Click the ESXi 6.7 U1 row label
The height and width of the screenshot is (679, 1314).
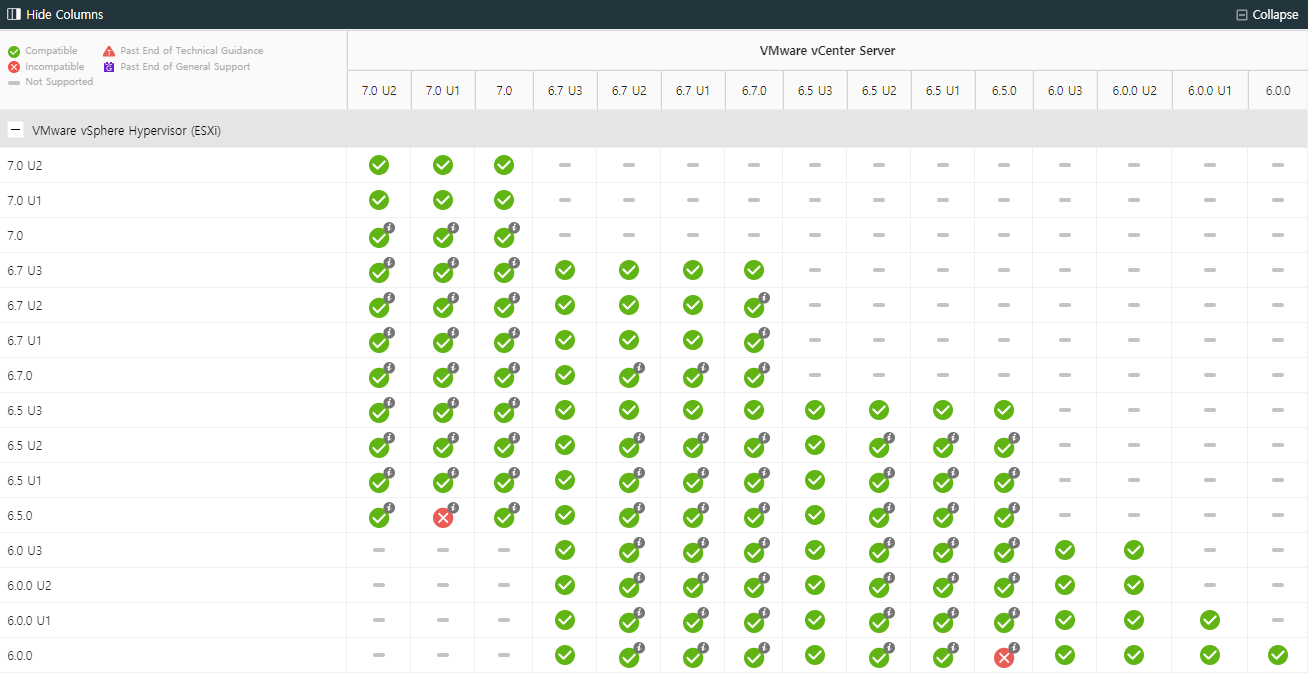tap(24, 340)
